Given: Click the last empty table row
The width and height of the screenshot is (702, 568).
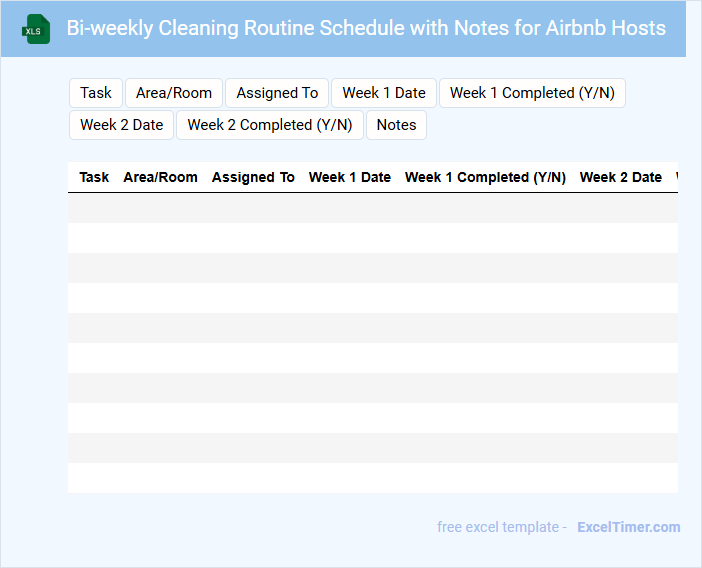Looking at the screenshot, I should point(372,478).
